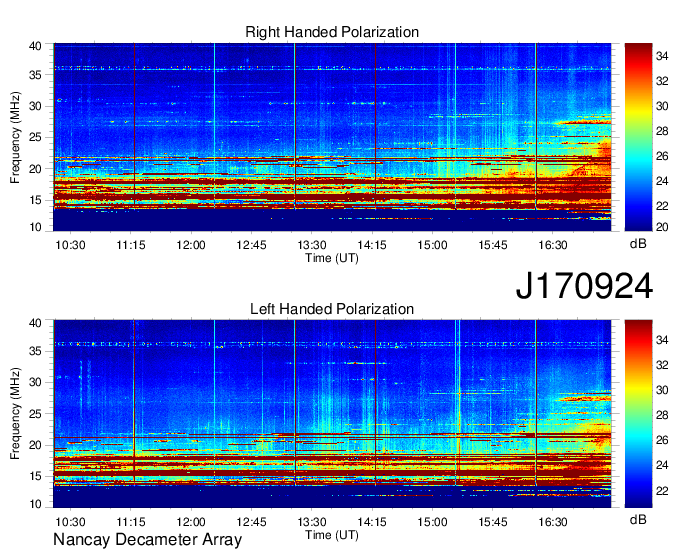Click "14:15" time tick on right-handed plot

tap(372, 245)
